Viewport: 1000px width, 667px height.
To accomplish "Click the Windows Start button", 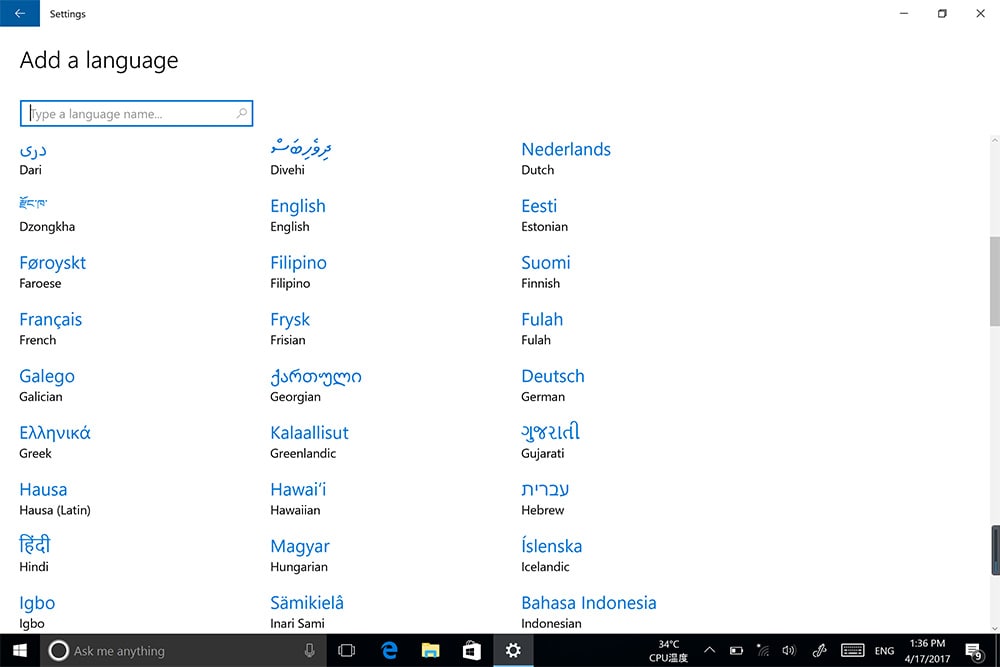I will (x=20, y=650).
